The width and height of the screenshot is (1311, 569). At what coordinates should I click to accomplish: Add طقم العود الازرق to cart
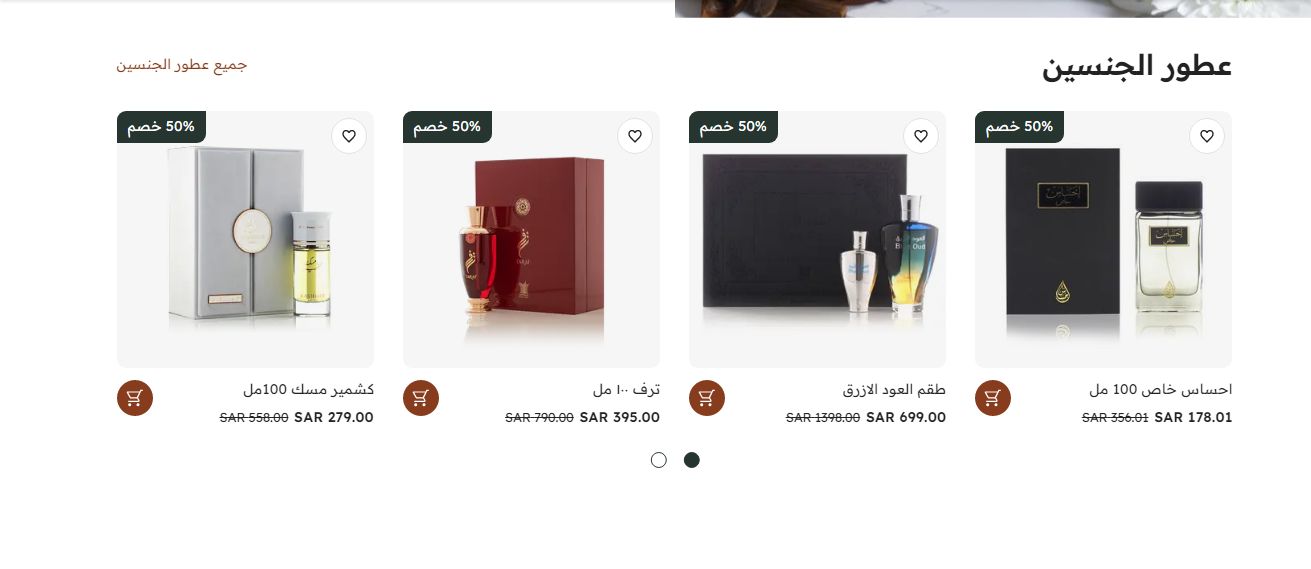706,398
